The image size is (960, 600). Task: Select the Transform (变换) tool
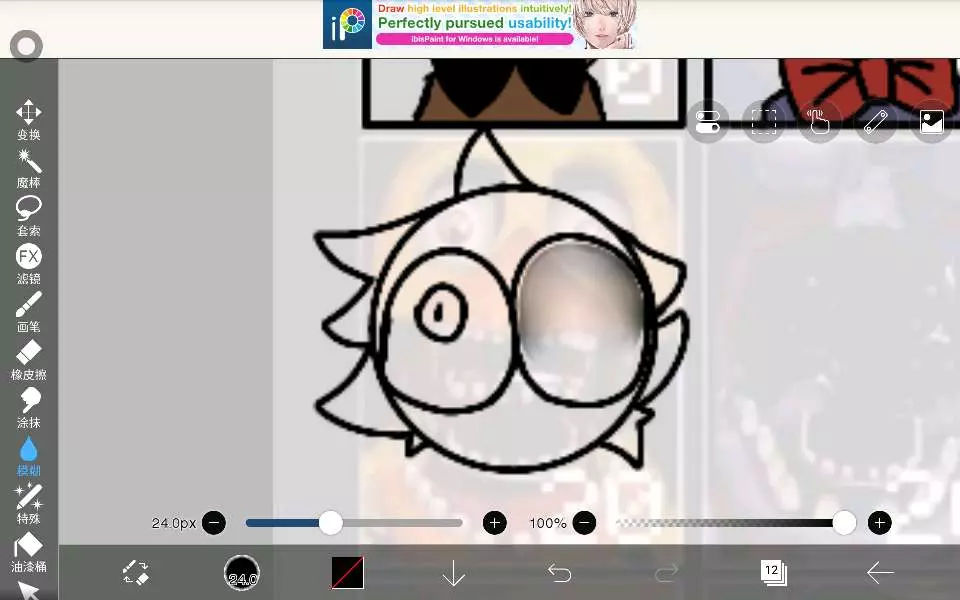28,118
